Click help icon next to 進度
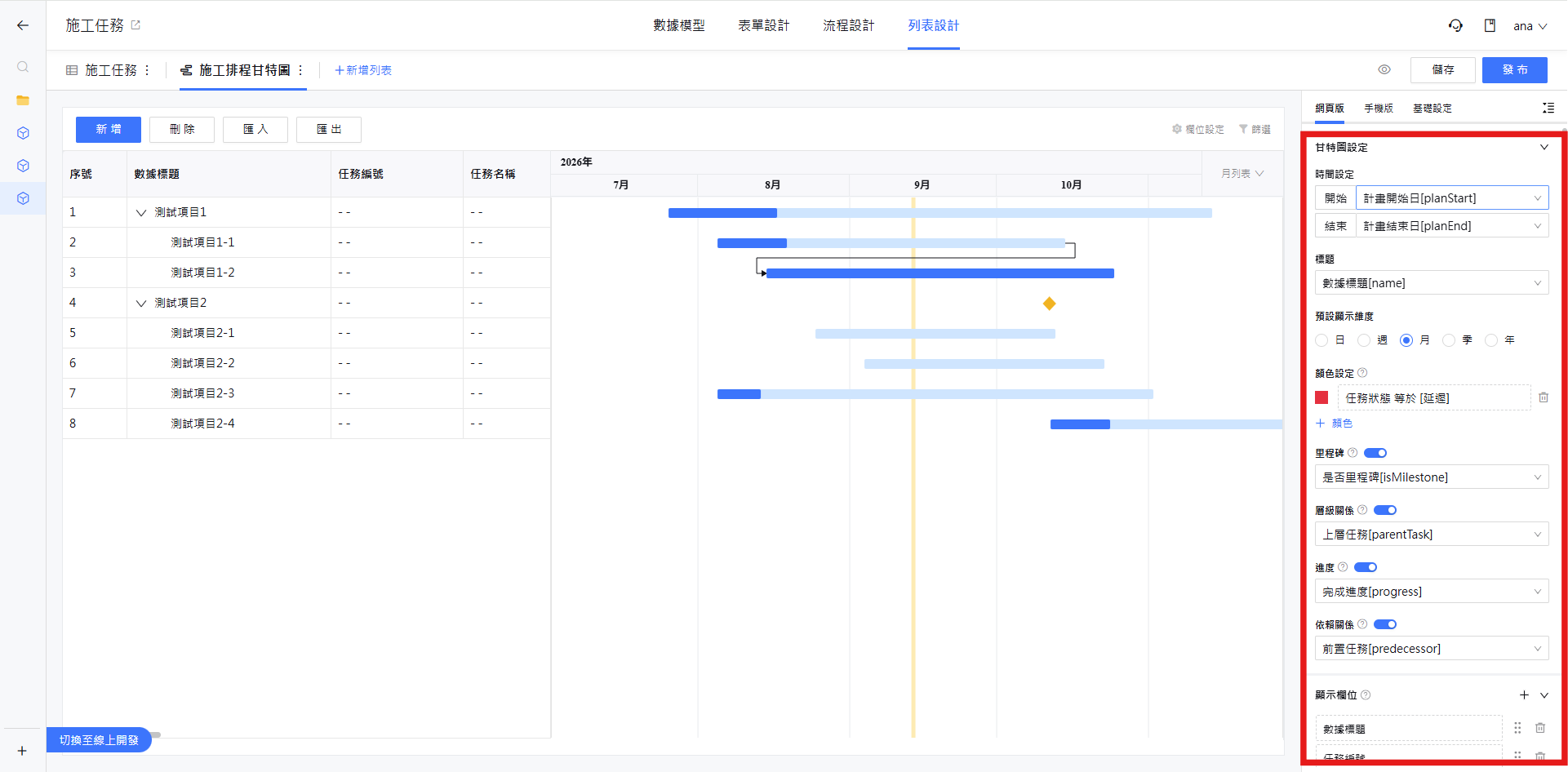This screenshot has width=1568, height=772. pyautogui.click(x=1343, y=567)
